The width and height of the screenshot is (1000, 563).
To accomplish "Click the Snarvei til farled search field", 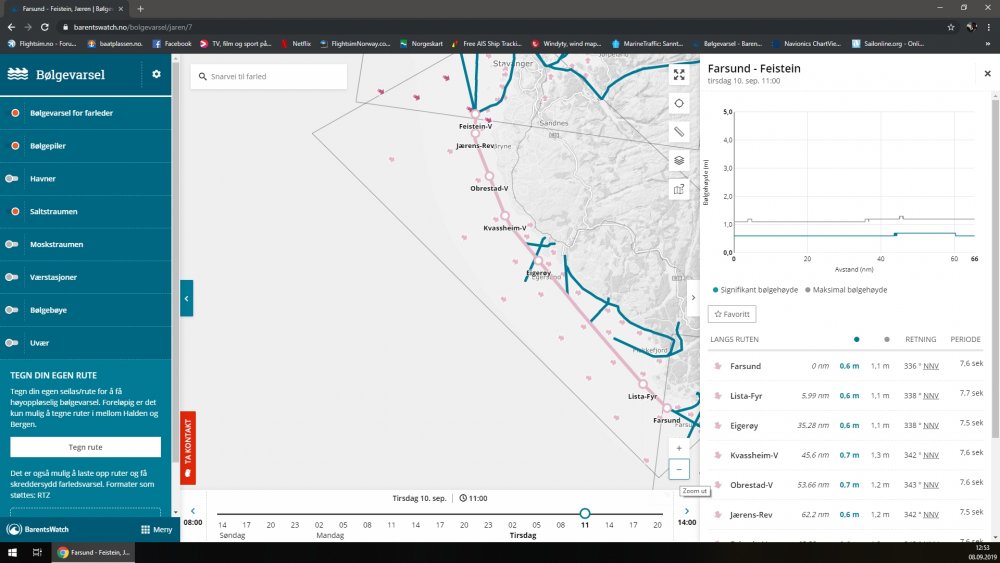I will pyautogui.click(x=268, y=77).
